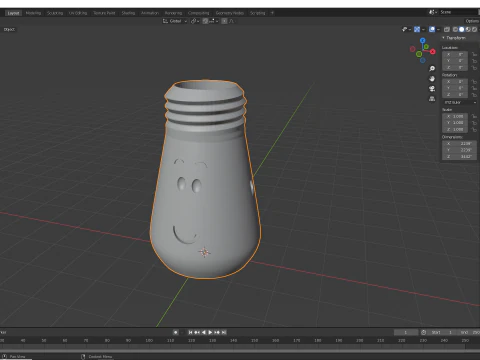
Task: Toggle X-ray view icon
Action: [x=447, y=29]
